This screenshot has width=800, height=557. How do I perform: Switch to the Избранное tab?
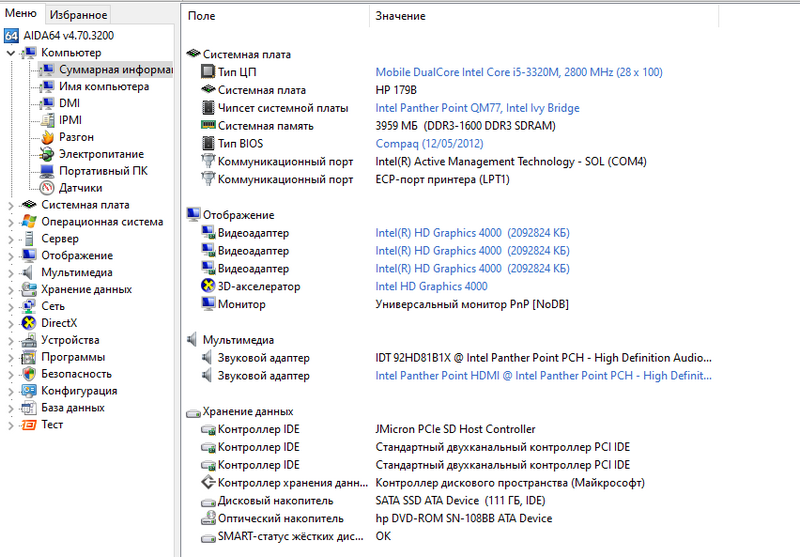78,15
